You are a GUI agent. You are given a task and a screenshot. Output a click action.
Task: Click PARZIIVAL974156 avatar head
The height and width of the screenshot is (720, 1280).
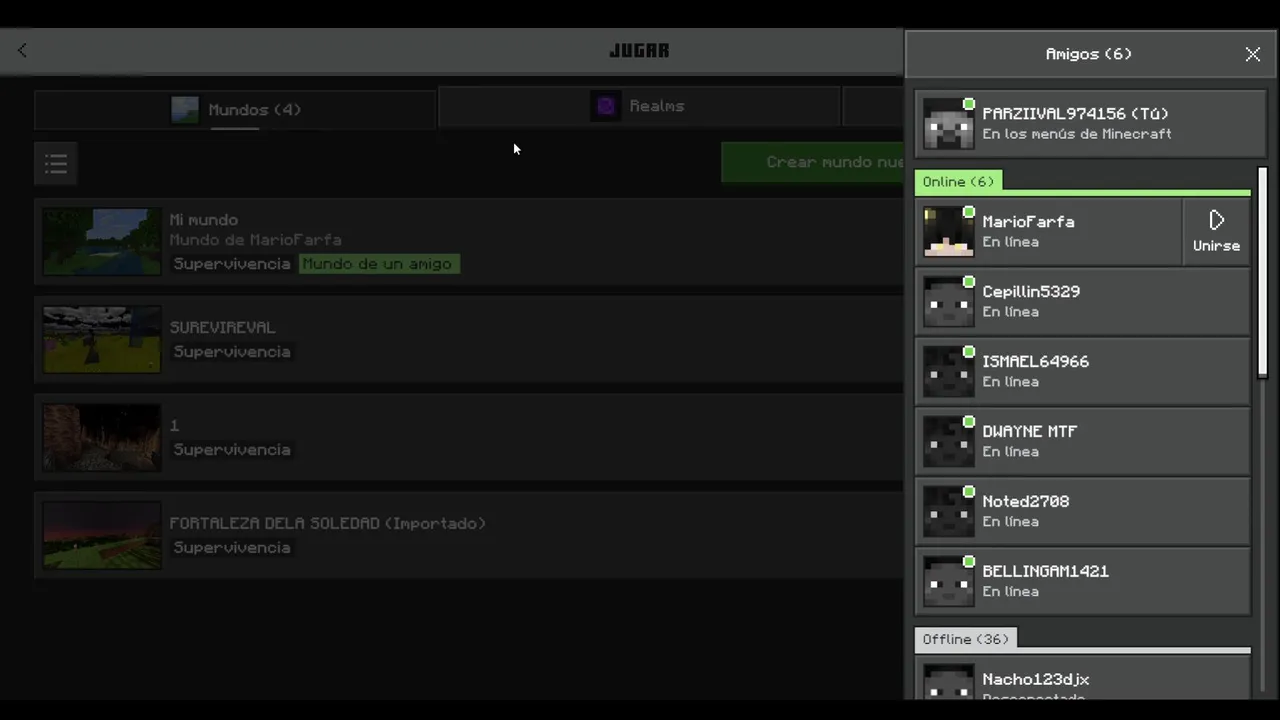point(948,124)
